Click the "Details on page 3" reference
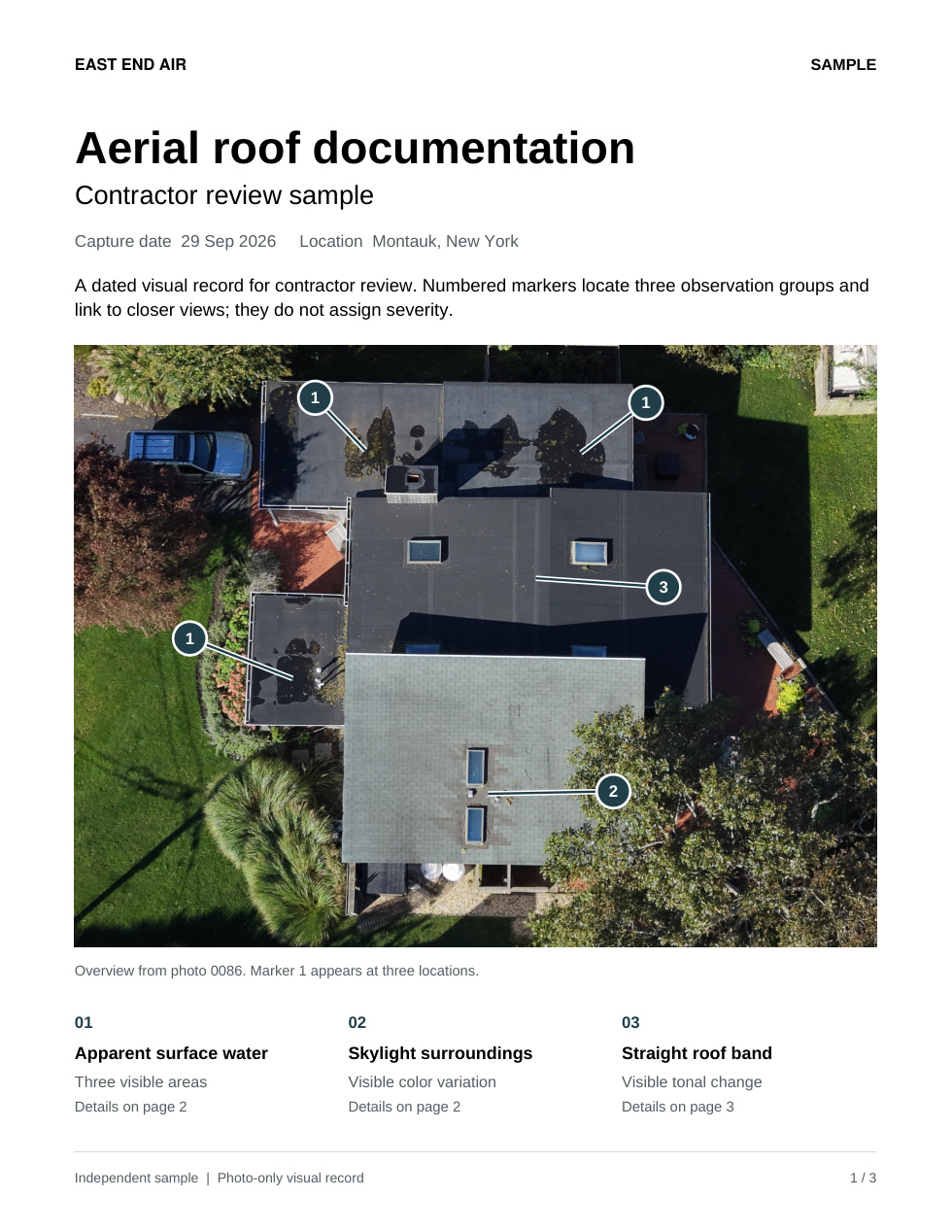 click(x=678, y=1107)
